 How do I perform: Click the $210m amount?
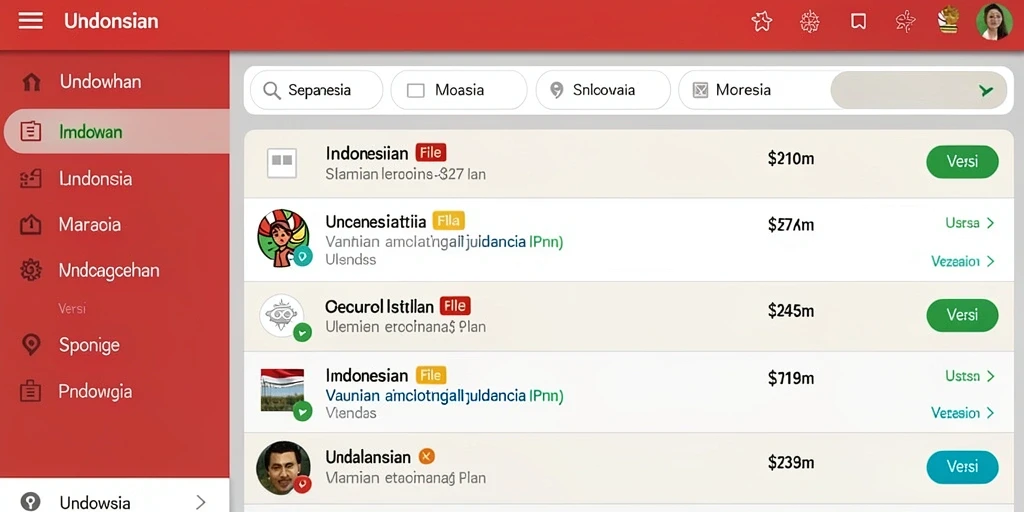click(x=791, y=158)
